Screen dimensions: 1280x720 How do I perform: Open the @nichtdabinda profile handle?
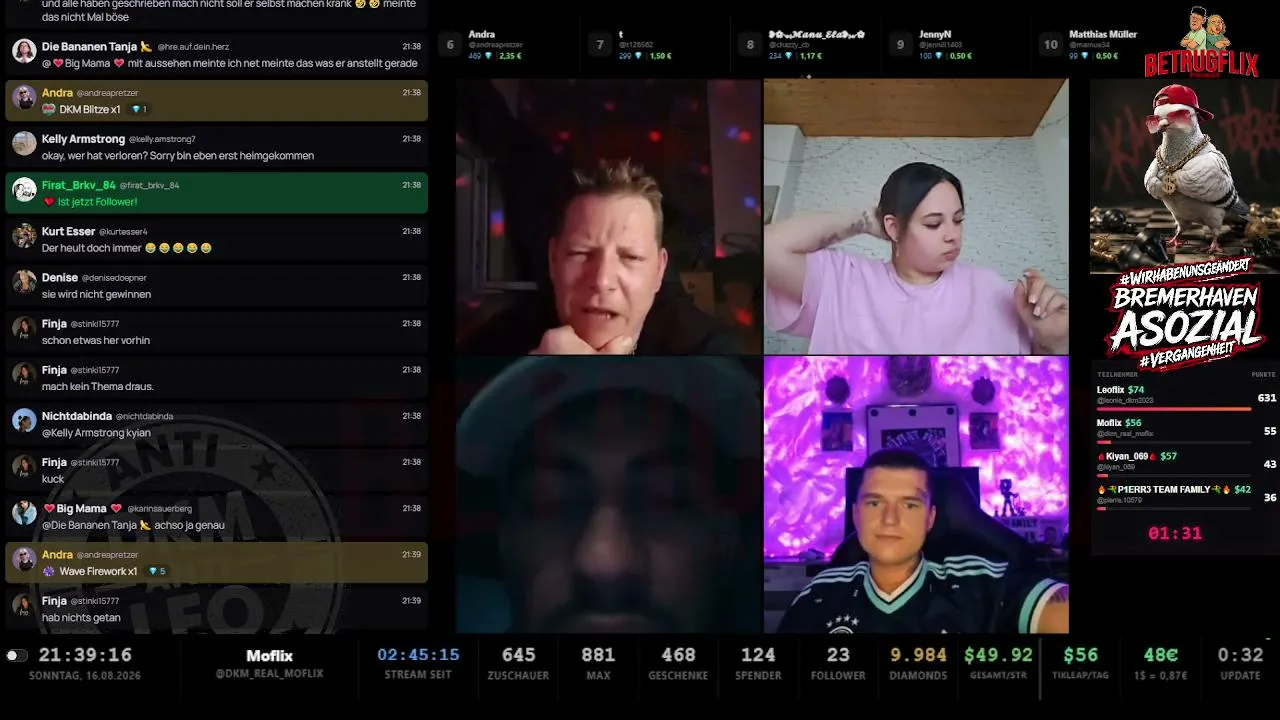144,416
